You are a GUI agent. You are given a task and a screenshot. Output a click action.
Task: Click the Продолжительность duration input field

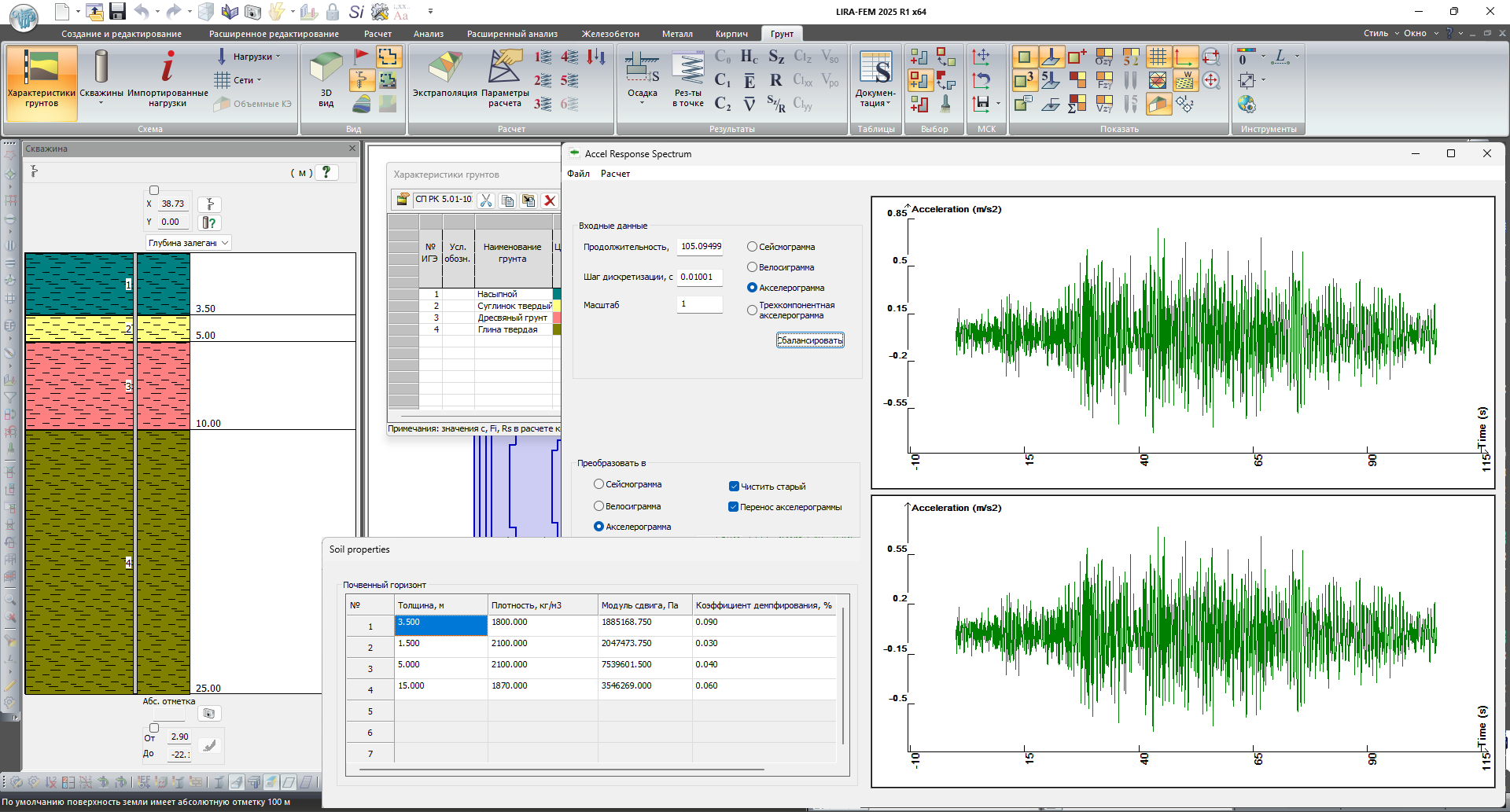(x=700, y=247)
